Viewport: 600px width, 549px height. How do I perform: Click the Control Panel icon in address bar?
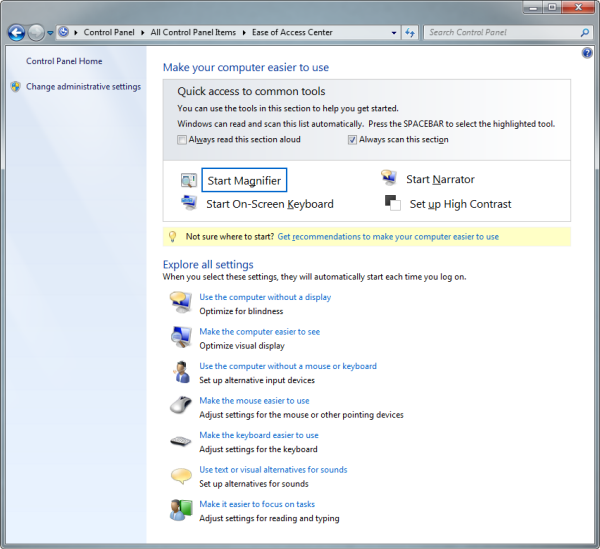pyautogui.click(x=64, y=32)
